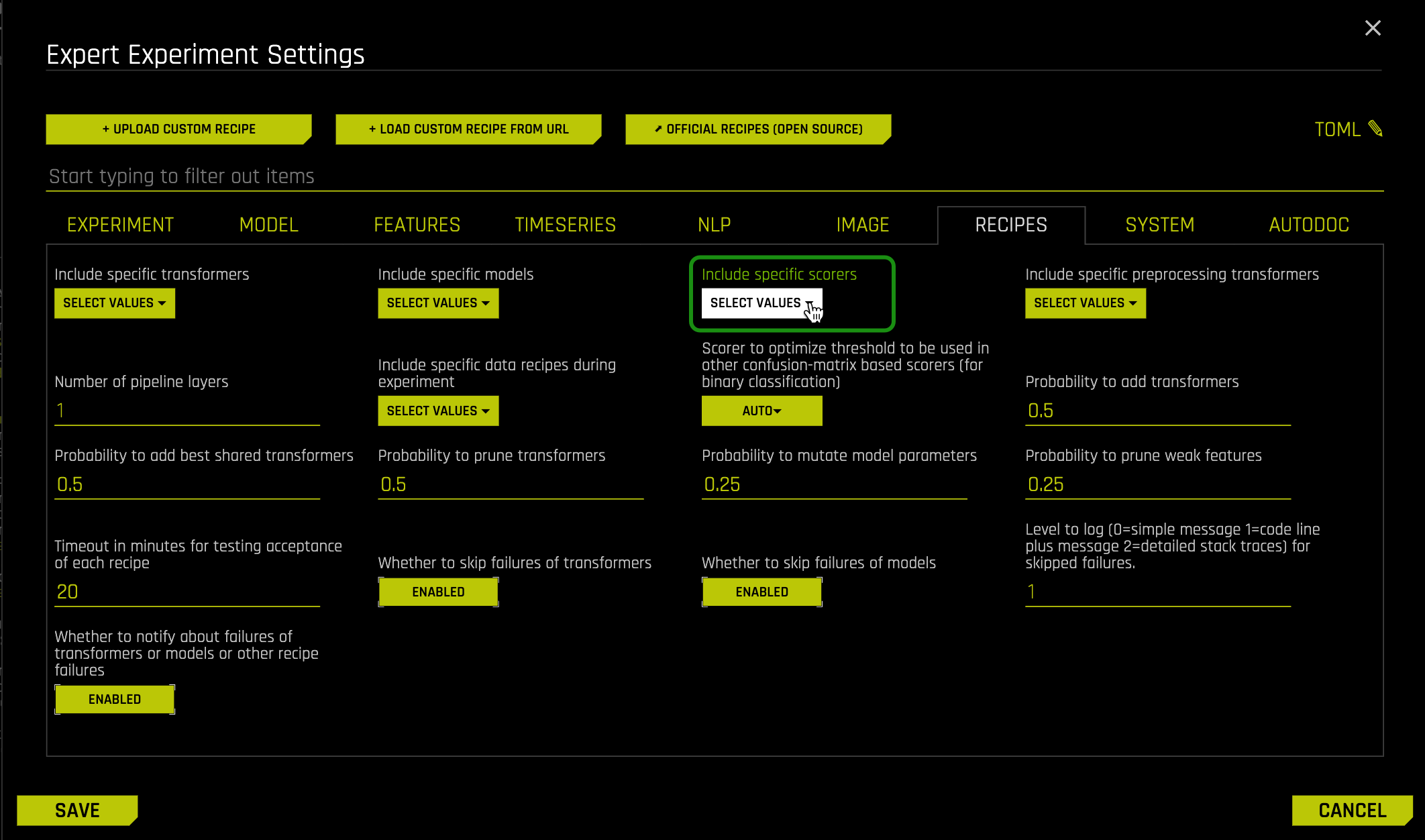Edit recipe testing acceptance timeout minutes field
Image resolution: width=1425 pixels, height=840 pixels.
coord(187,592)
